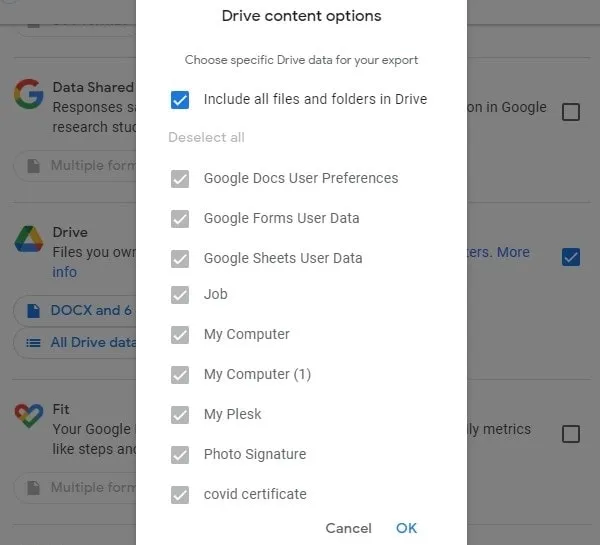Toggle Google Forms User Data checkbox
This screenshot has height=545, width=600.
click(180, 219)
